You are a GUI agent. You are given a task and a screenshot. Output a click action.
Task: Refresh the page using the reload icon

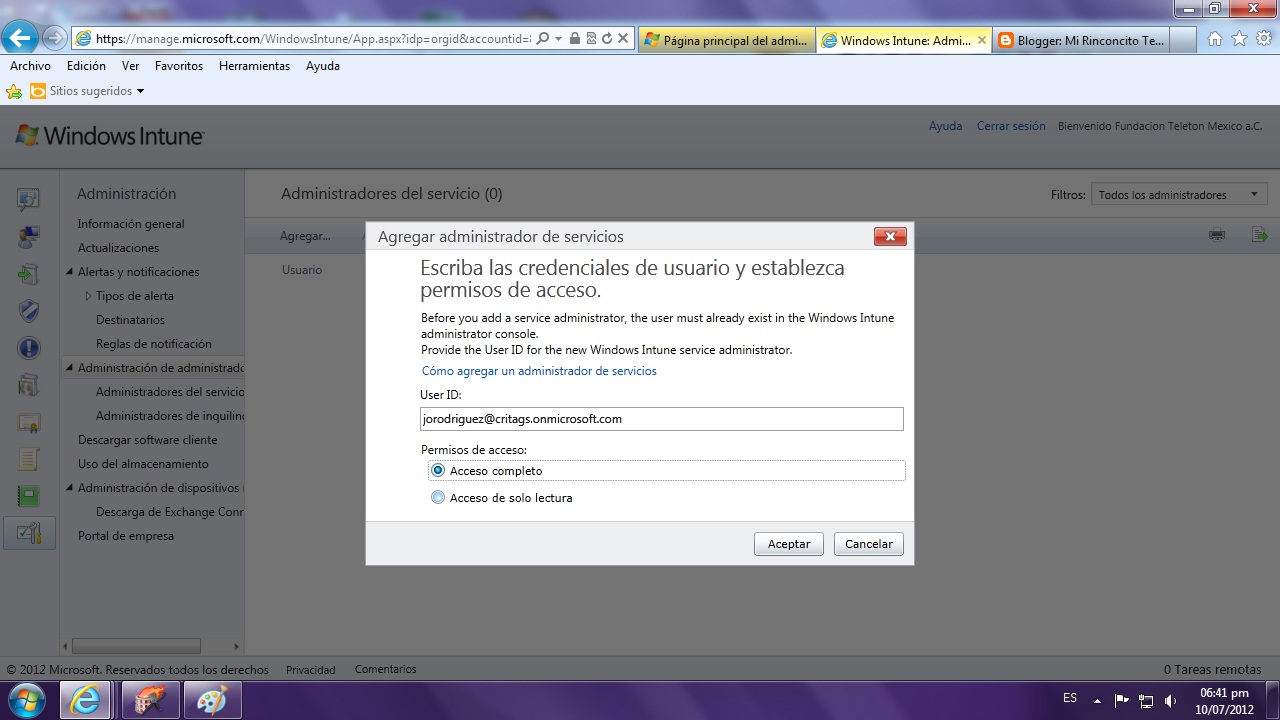pyautogui.click(x=606, y=38)
